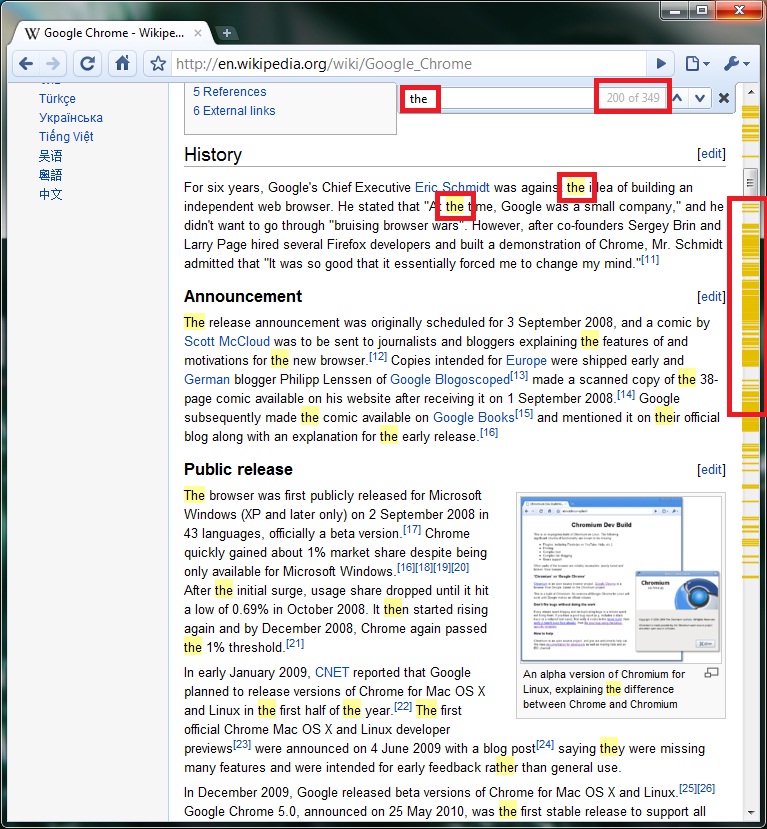Screen dimensions: 767x829
Task: Open the home page
Action: [x=123, y=64]
